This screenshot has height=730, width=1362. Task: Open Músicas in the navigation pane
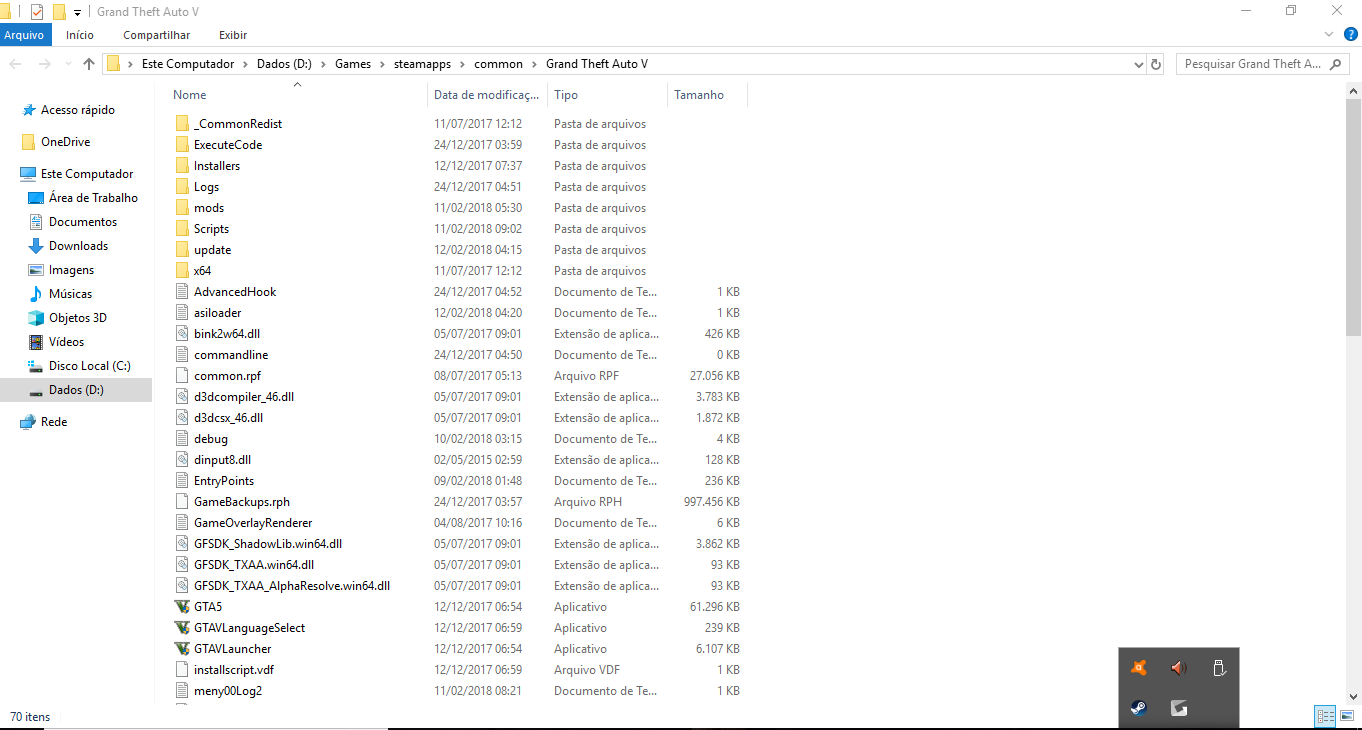coord(70,294)
